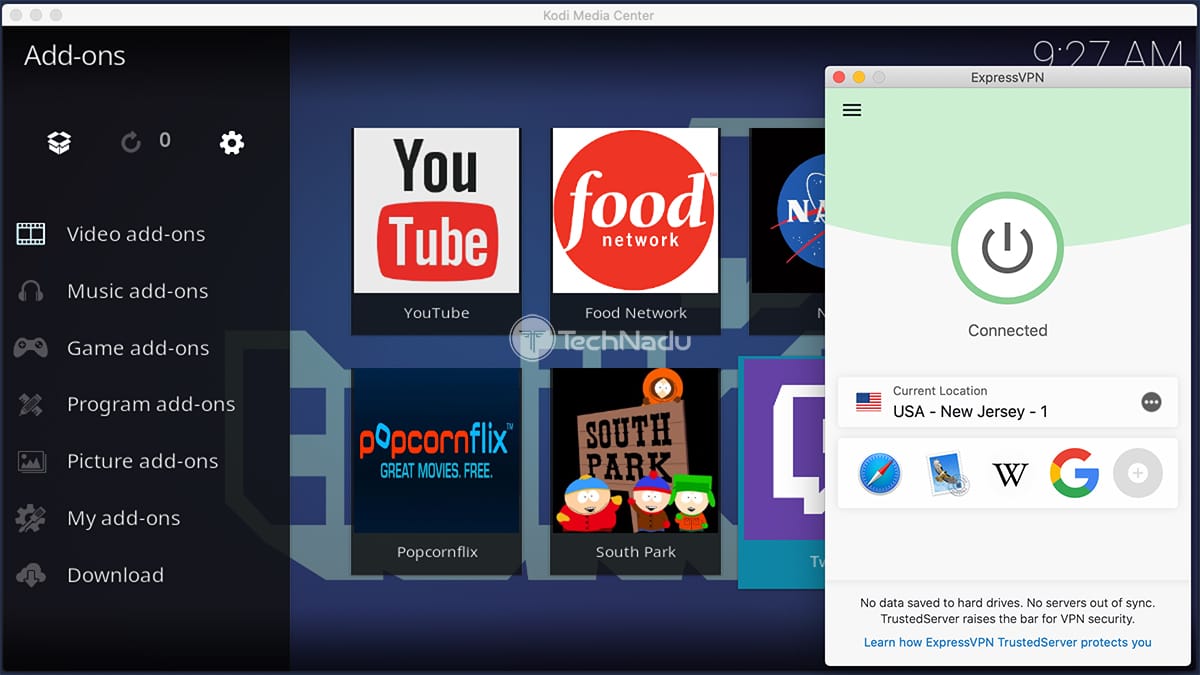Select Picture add-ons category
This screenshot has width=1200, height=675.
click(x=143, y=462)
